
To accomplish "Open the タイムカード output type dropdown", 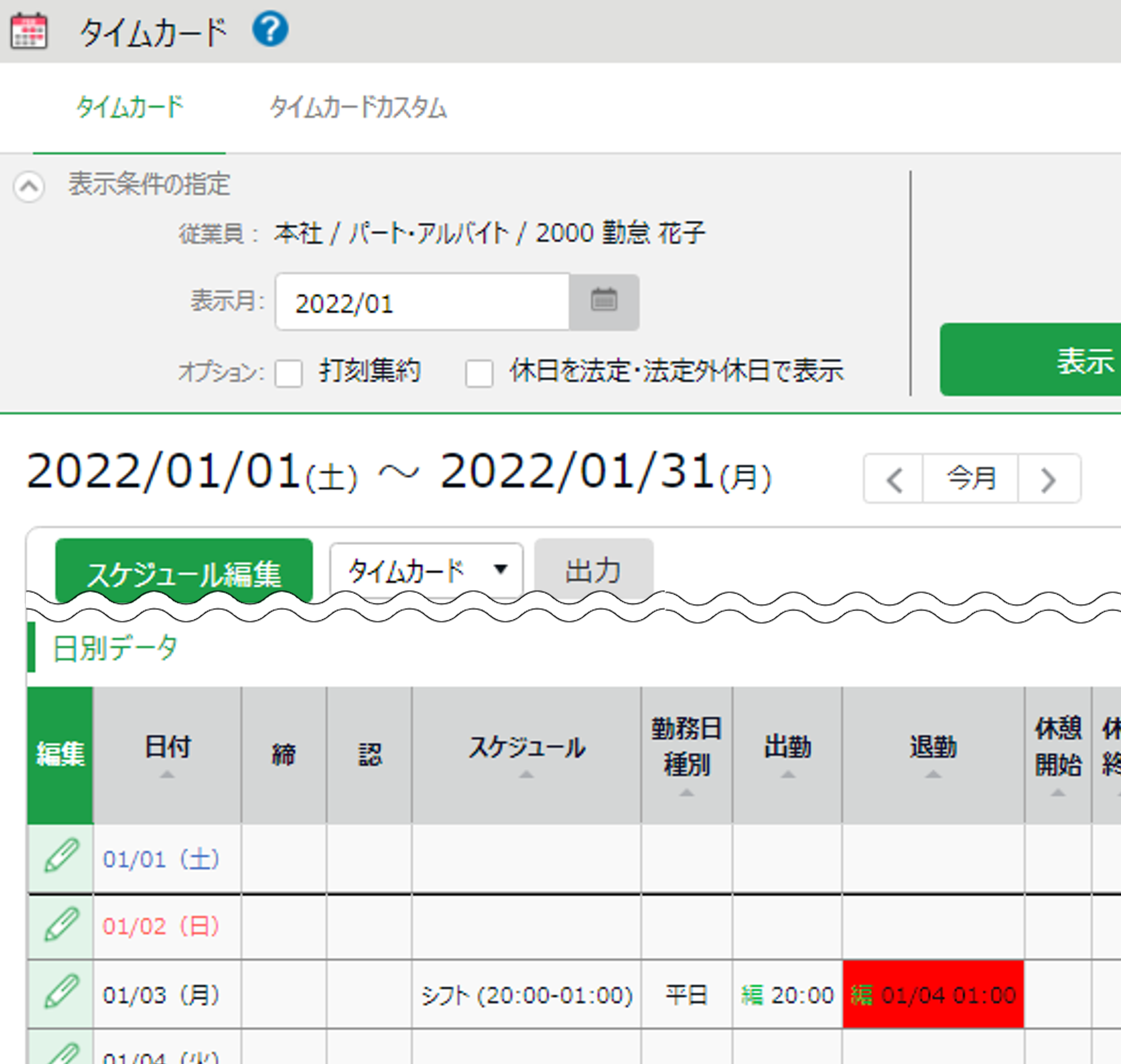I will click(x=426, y=570).
